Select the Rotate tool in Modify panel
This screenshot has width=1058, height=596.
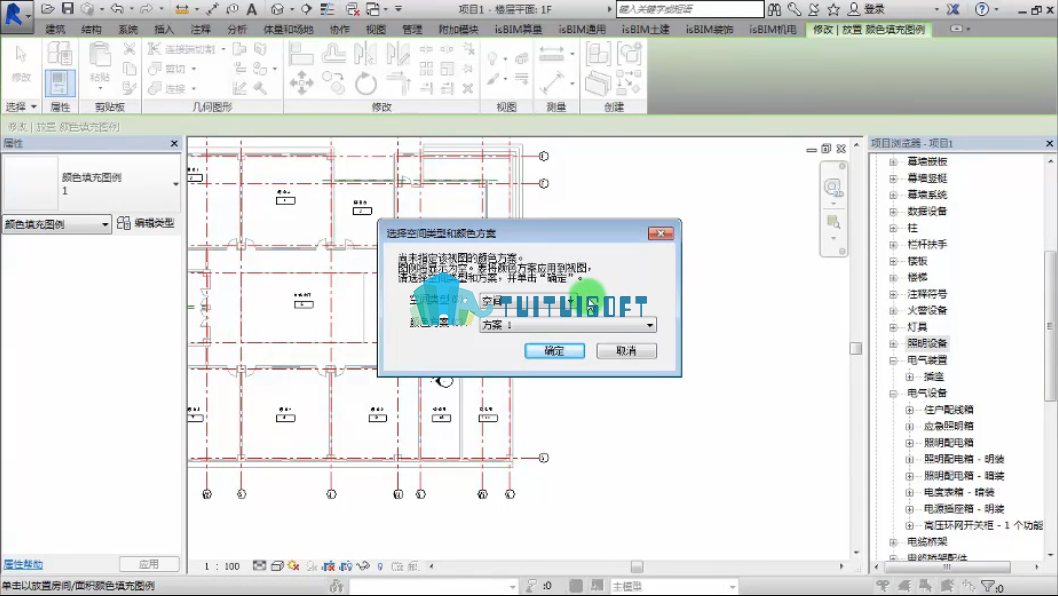[x=365, y=84]
